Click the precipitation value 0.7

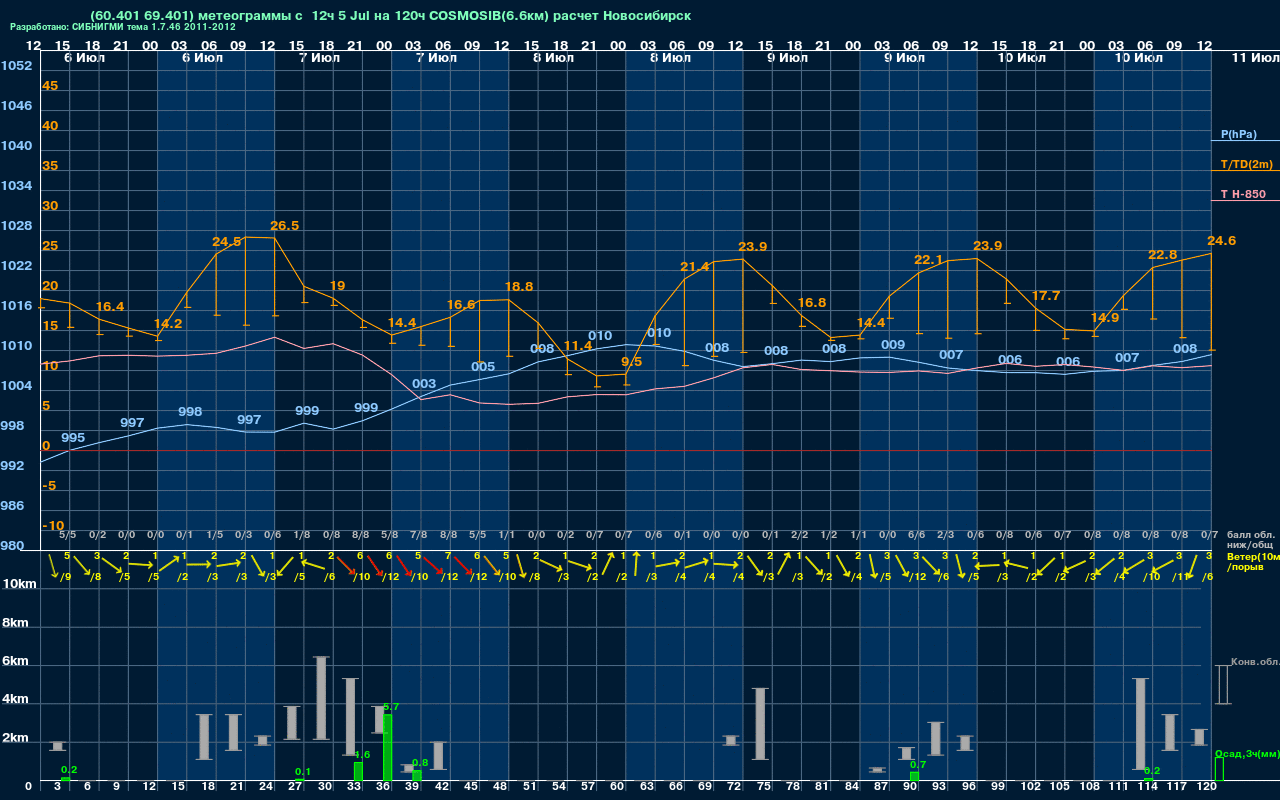[x=918, y=765]
